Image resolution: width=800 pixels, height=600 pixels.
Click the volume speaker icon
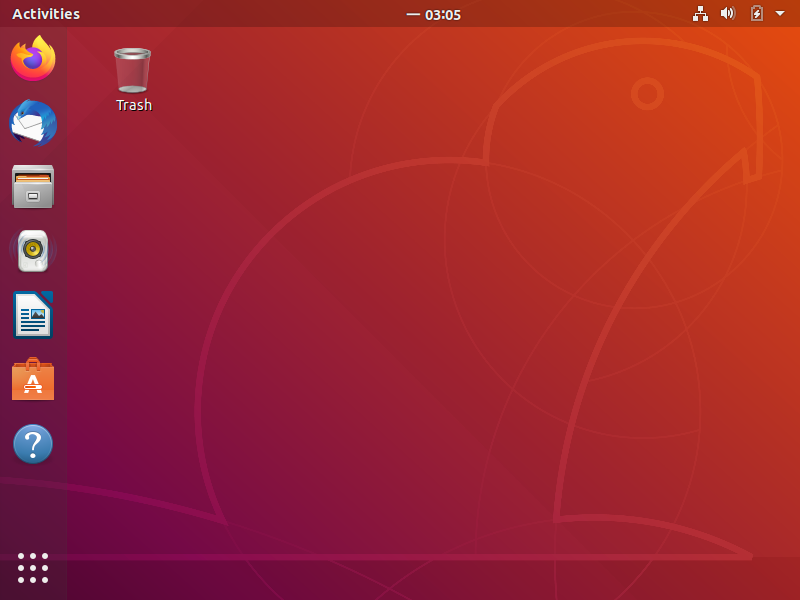(728, 13)
